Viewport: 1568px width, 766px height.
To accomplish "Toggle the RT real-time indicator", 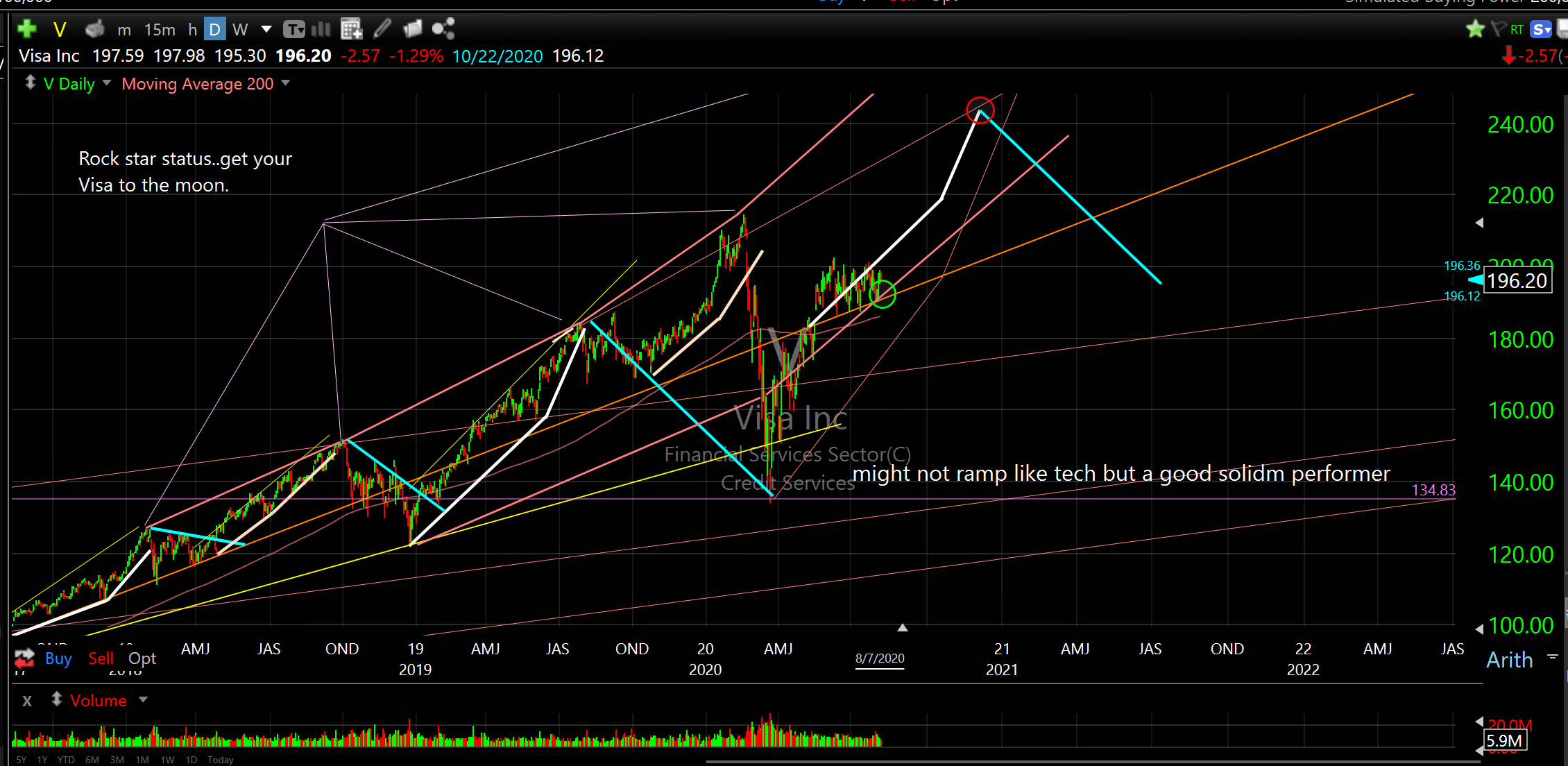I will point(1517,29).
